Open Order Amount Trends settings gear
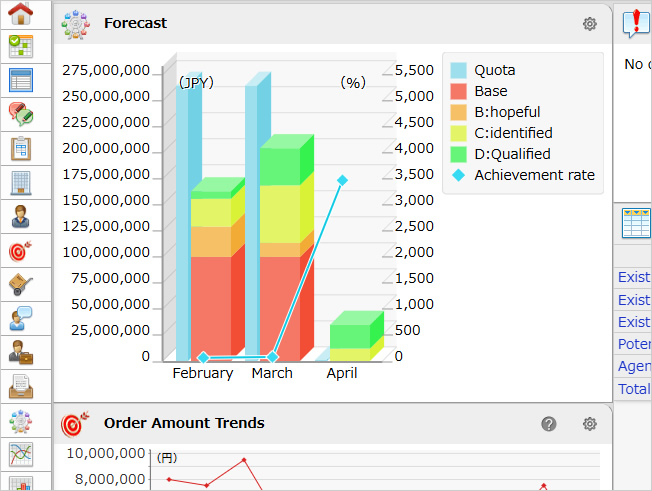This screenshot has height=491, width=652. click(x=590, y=424)
